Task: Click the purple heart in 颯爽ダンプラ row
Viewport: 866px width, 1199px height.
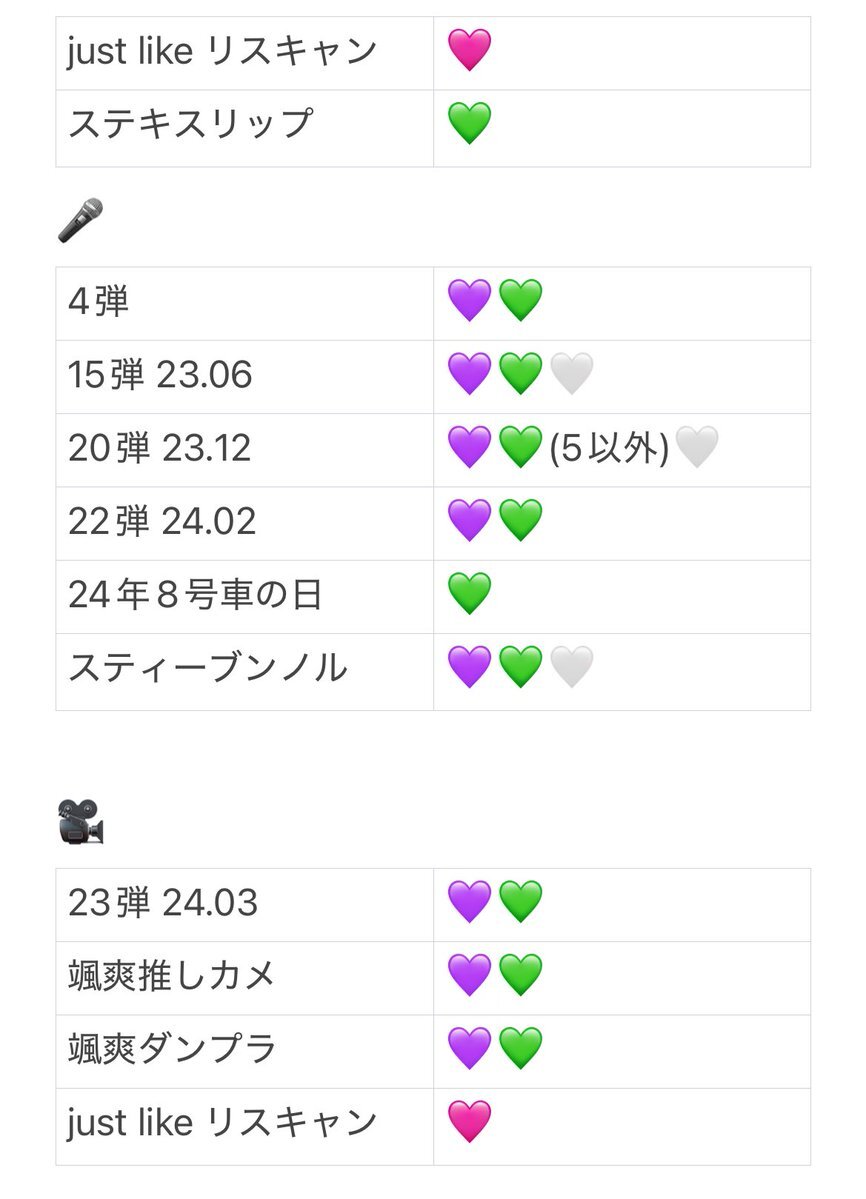Action: 469,1048
